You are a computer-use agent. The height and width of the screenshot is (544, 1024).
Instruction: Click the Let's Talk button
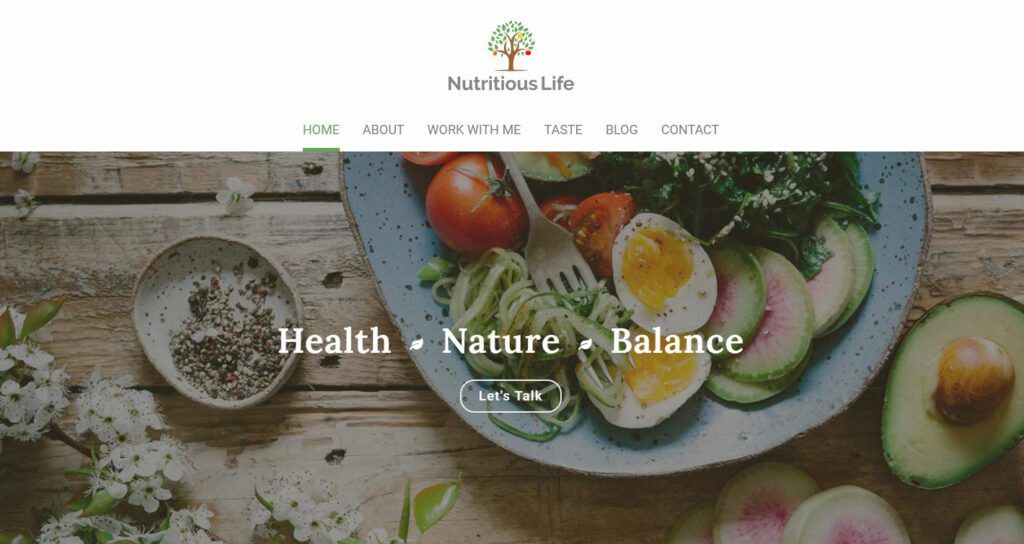pos(511,396)
